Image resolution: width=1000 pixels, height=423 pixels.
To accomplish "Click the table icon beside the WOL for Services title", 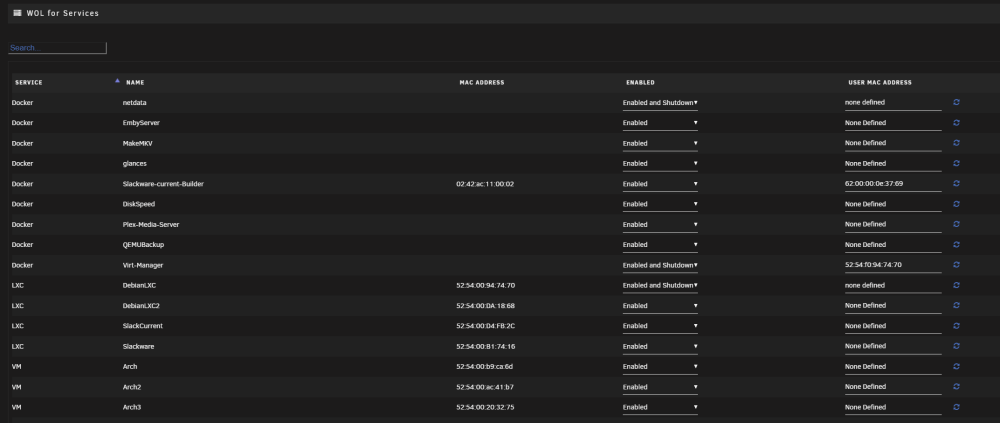I will (17, 13).
